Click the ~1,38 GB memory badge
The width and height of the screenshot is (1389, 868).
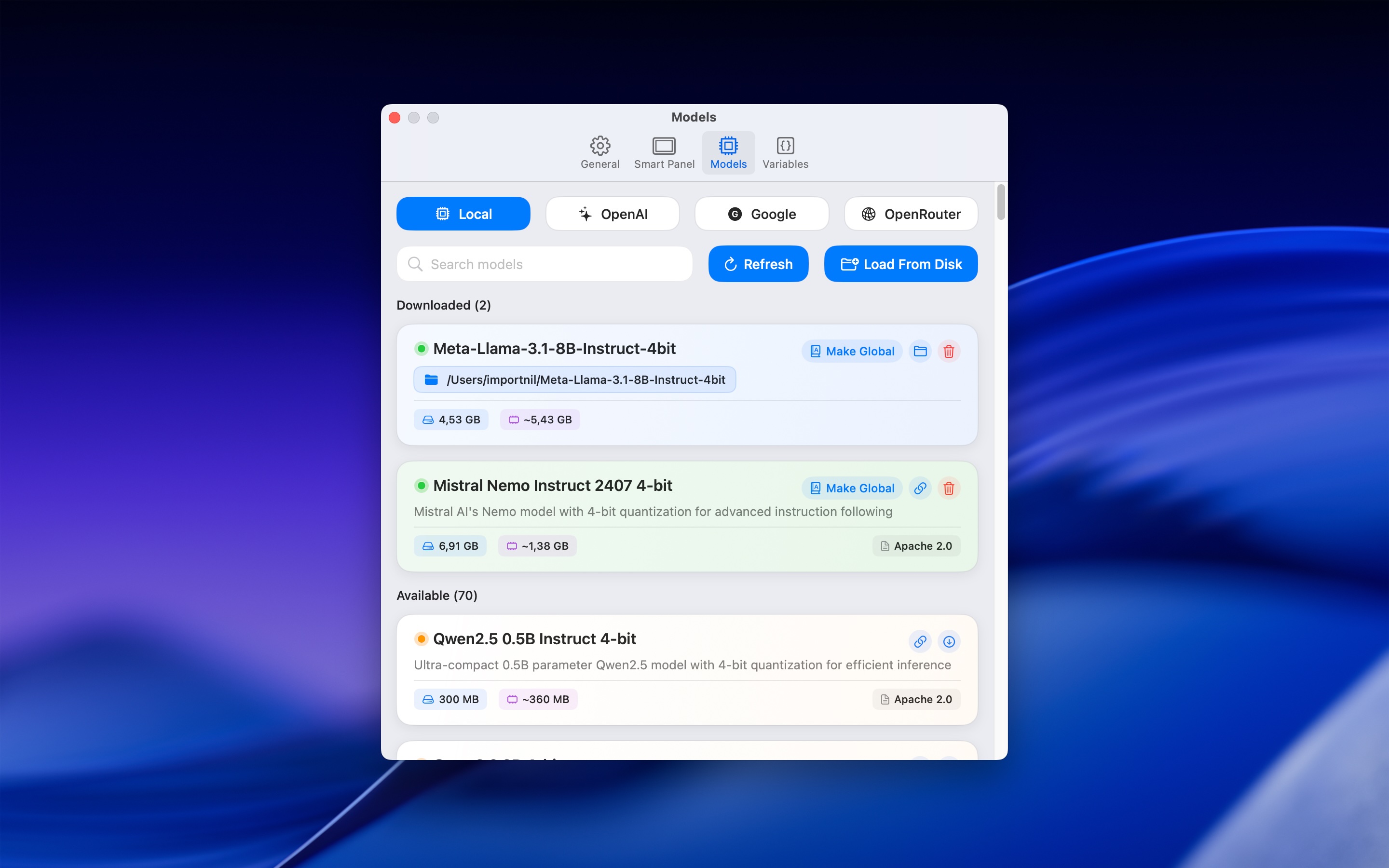pos(537,546)
